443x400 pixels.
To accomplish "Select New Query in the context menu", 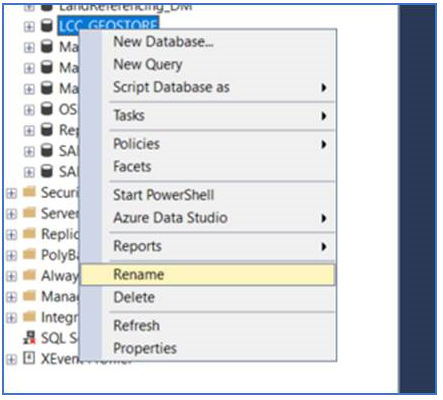I will 208,64.
